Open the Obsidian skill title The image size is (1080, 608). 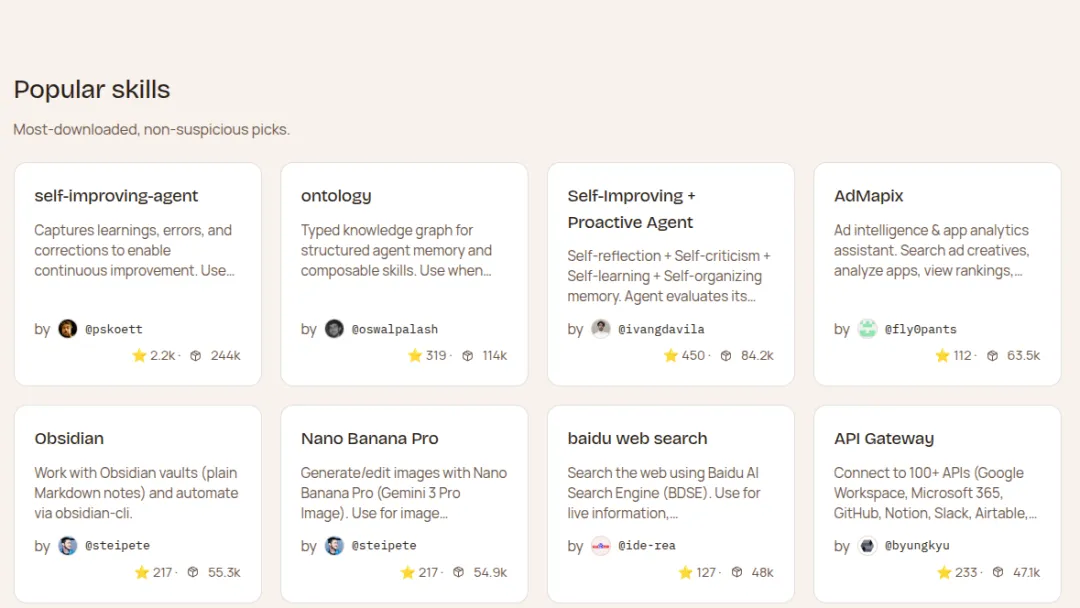[x=69, y=439]
